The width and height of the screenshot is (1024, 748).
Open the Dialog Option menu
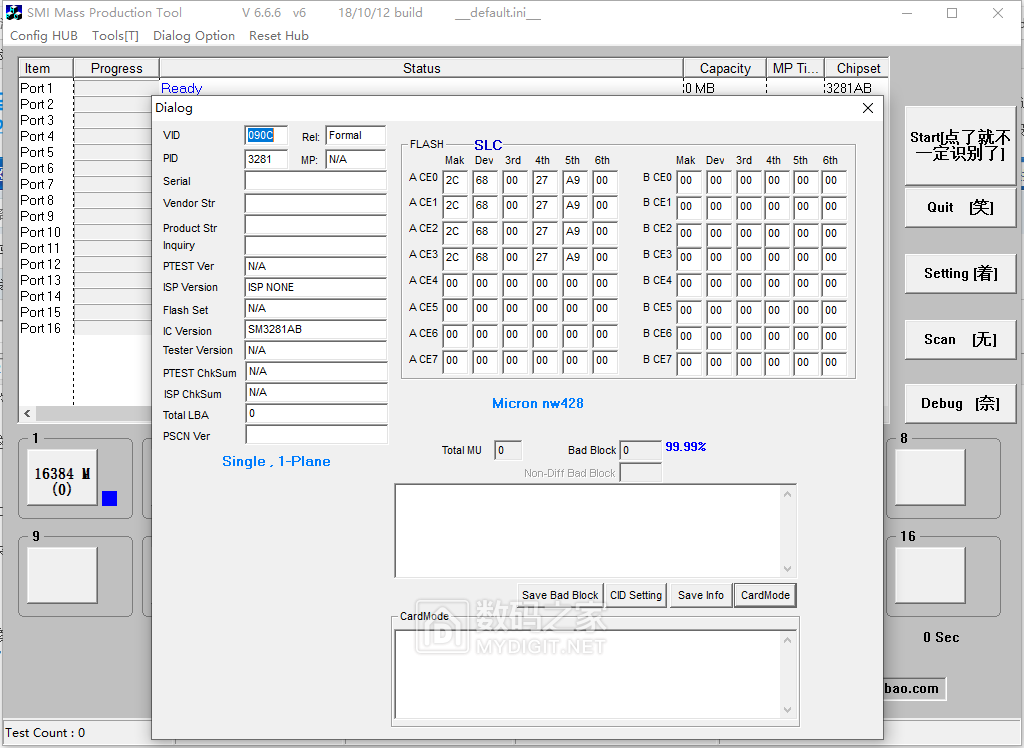(194, 36)
